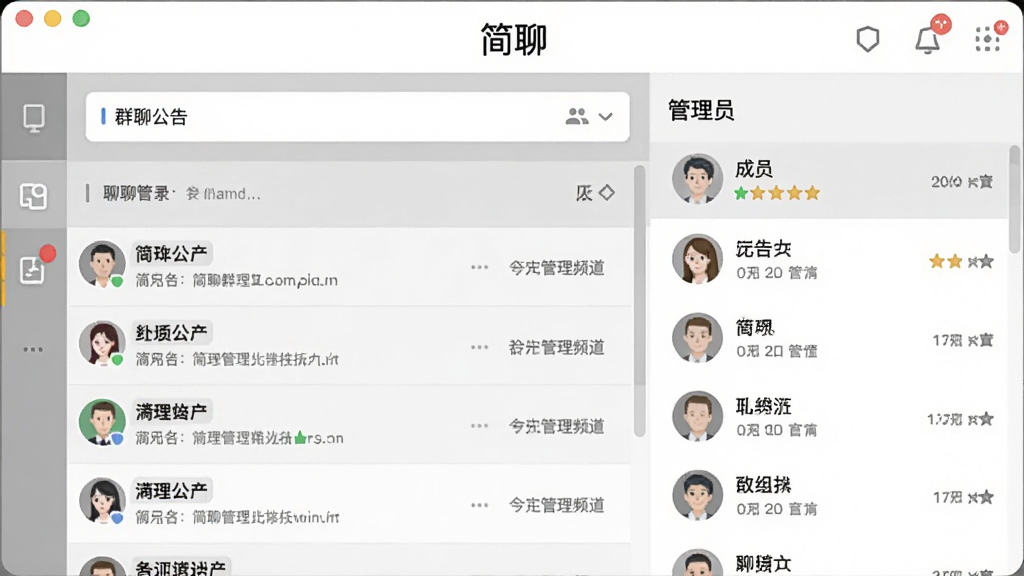The height and width of the screenshot is (576, 1024).
Task: Select the 滴理焓产 chat name
Action: click(x=171, y=412)
